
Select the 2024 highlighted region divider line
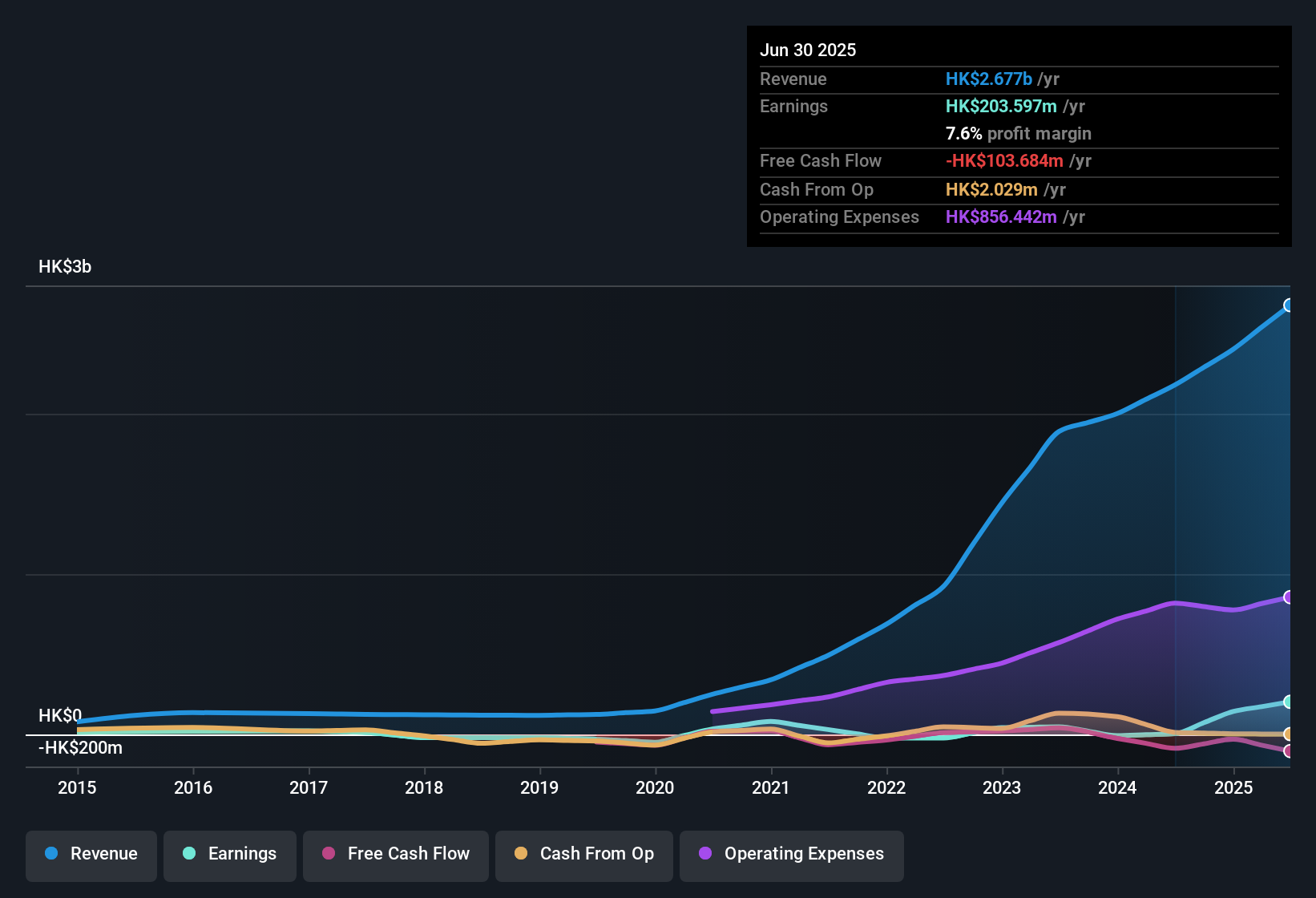click(x=1175, y=521)
